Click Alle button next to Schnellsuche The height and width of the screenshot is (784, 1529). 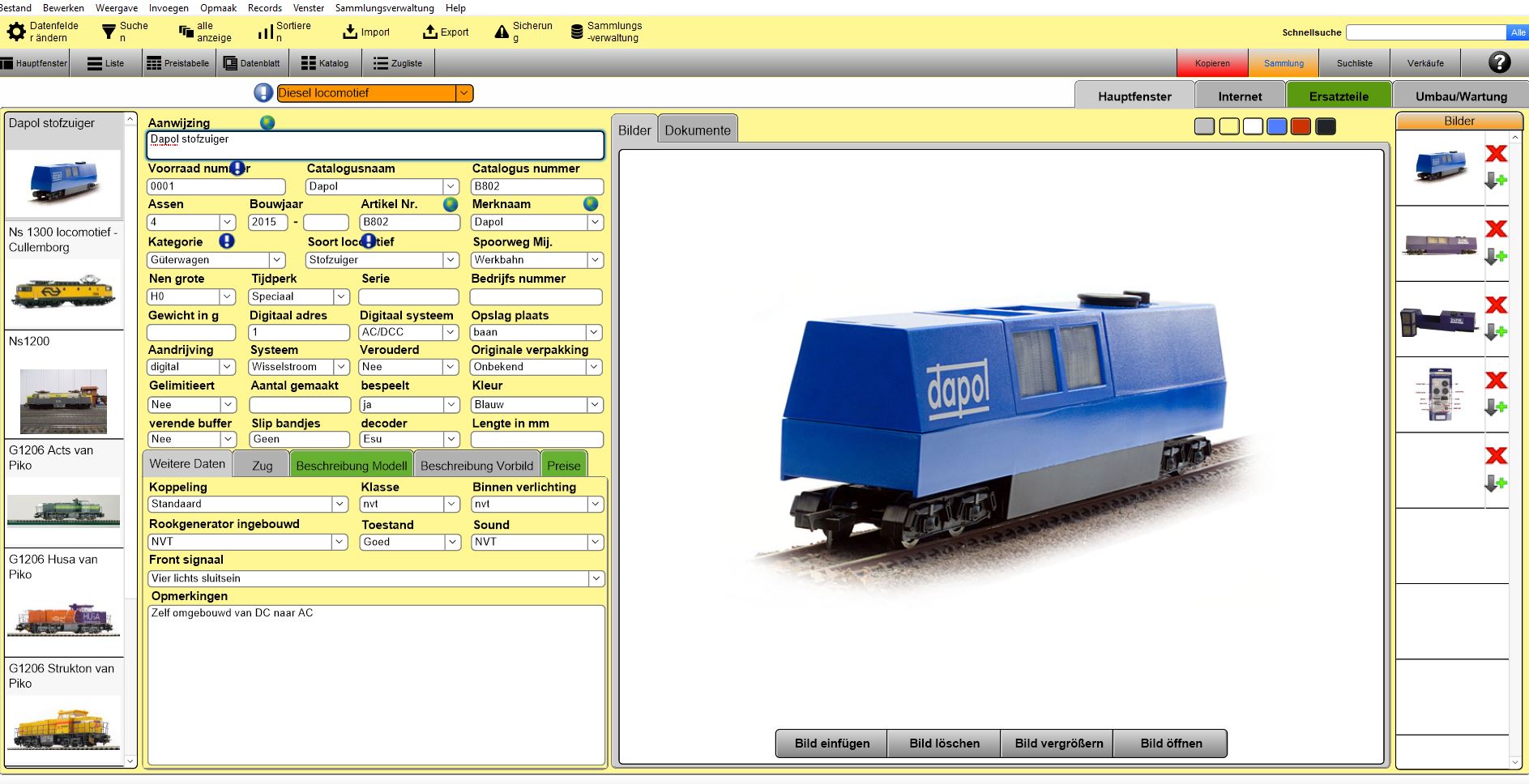tap(1518, 32)
